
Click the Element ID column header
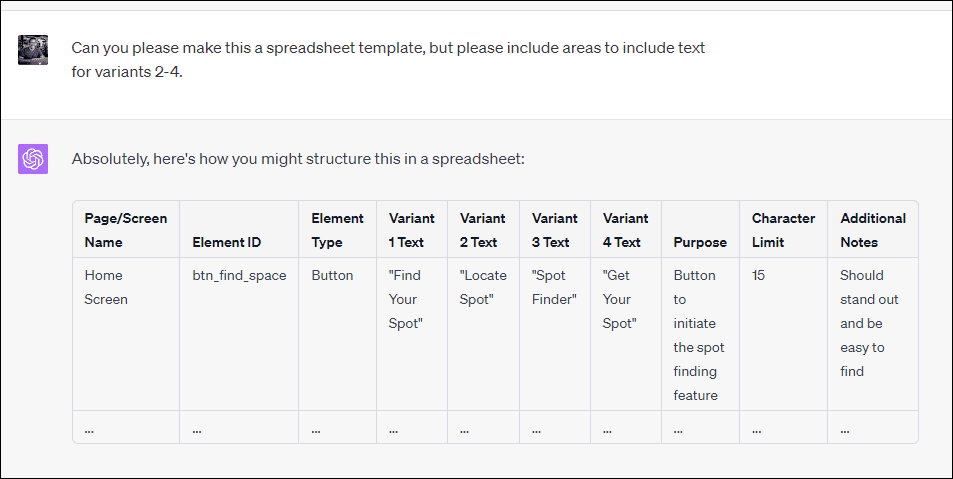239,230
